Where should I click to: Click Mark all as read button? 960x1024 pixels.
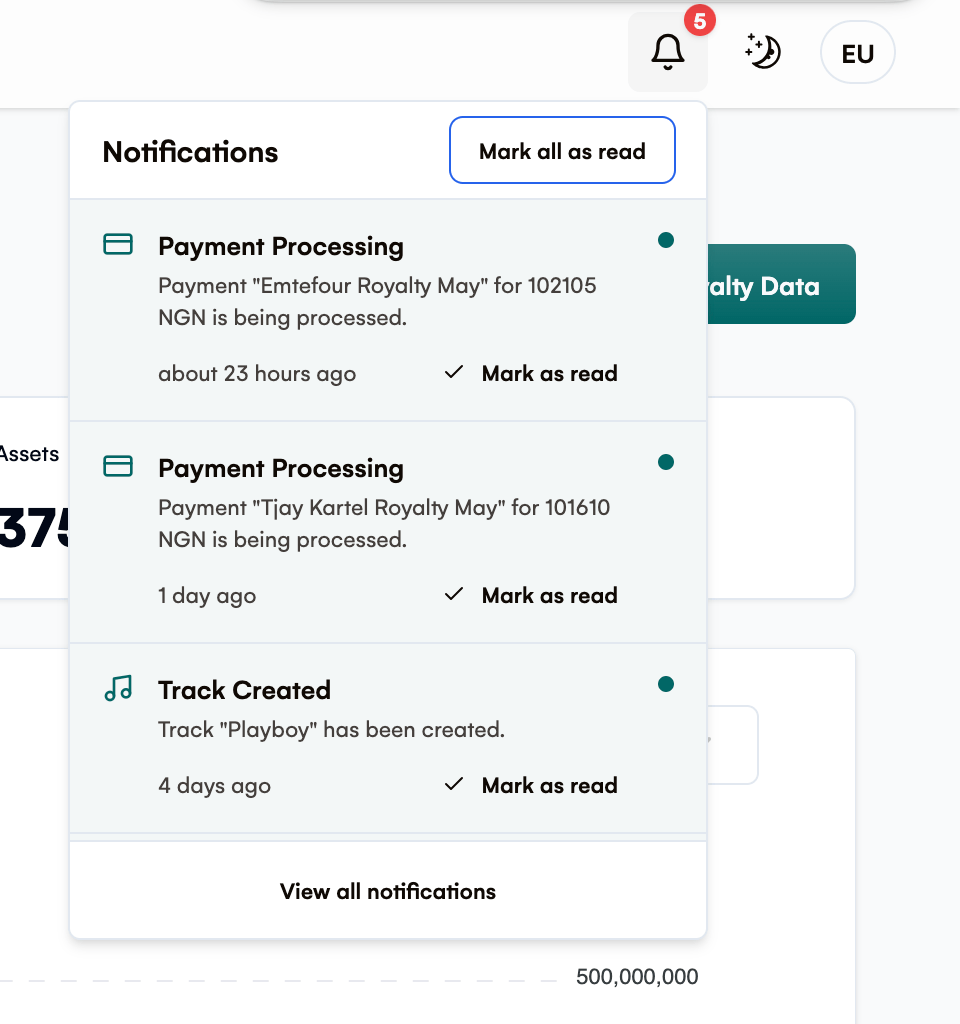(x=562, y=150)
